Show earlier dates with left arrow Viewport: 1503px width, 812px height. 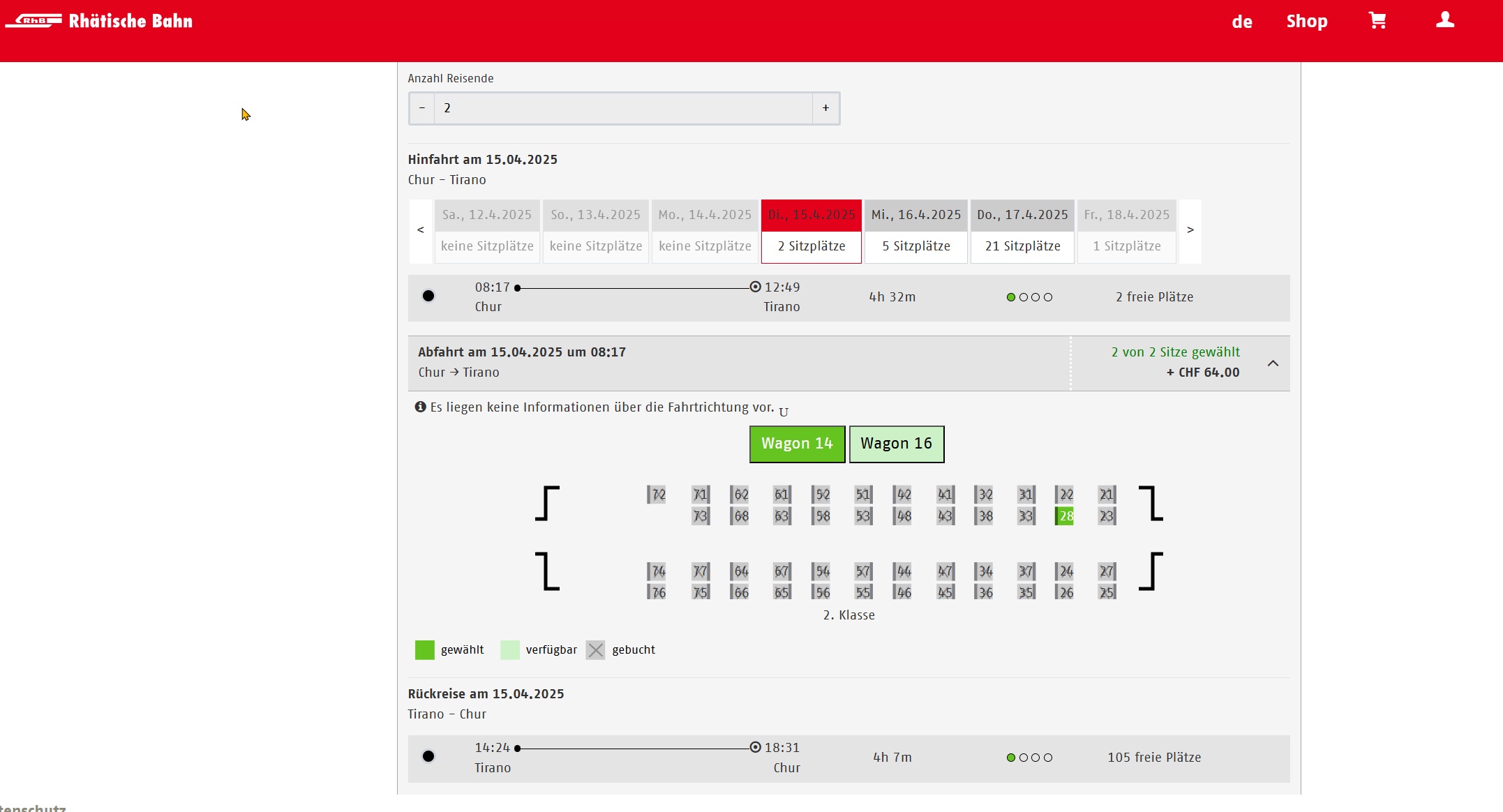(420, 230)
